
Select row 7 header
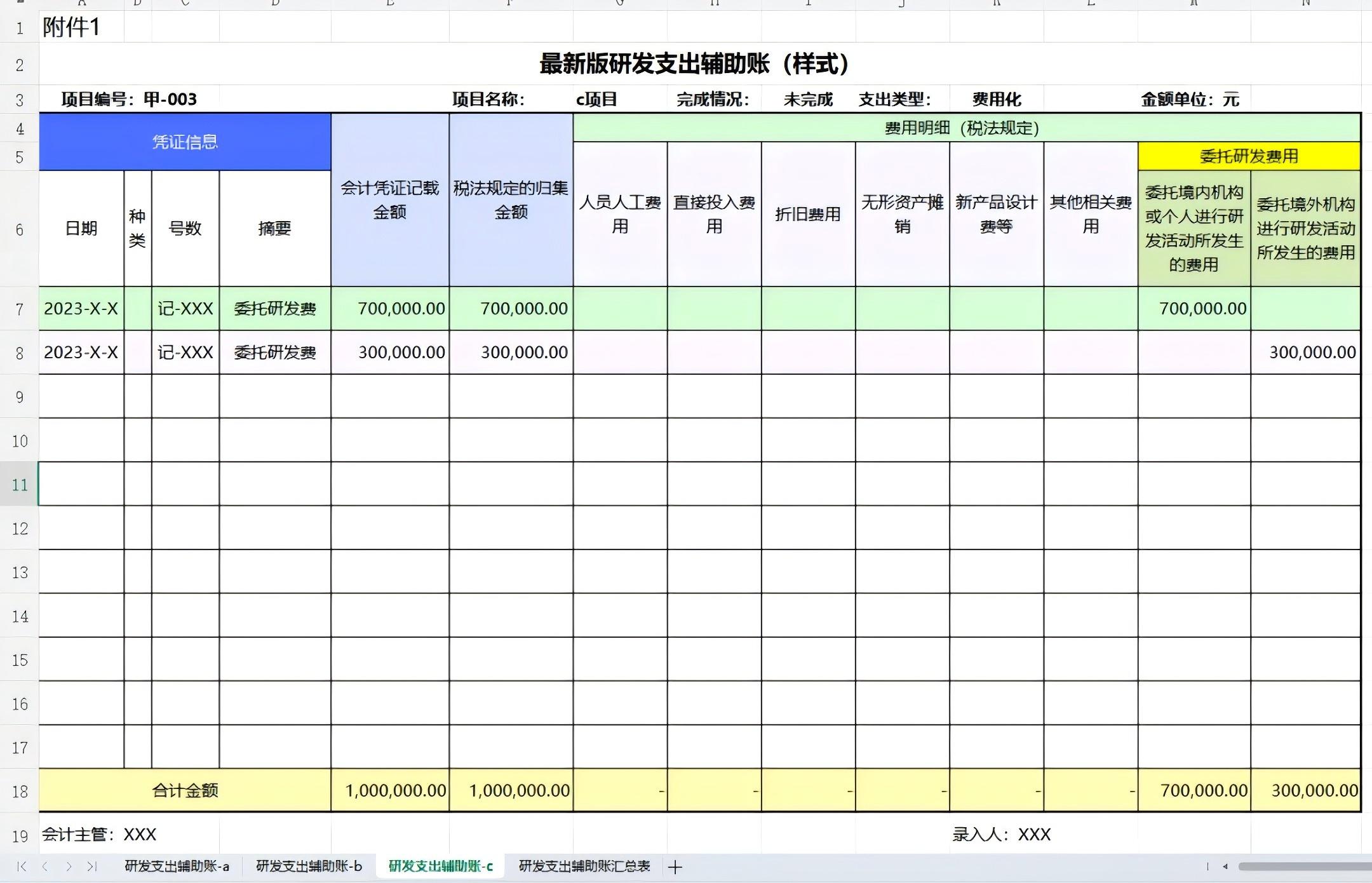(x=20, y=309)
